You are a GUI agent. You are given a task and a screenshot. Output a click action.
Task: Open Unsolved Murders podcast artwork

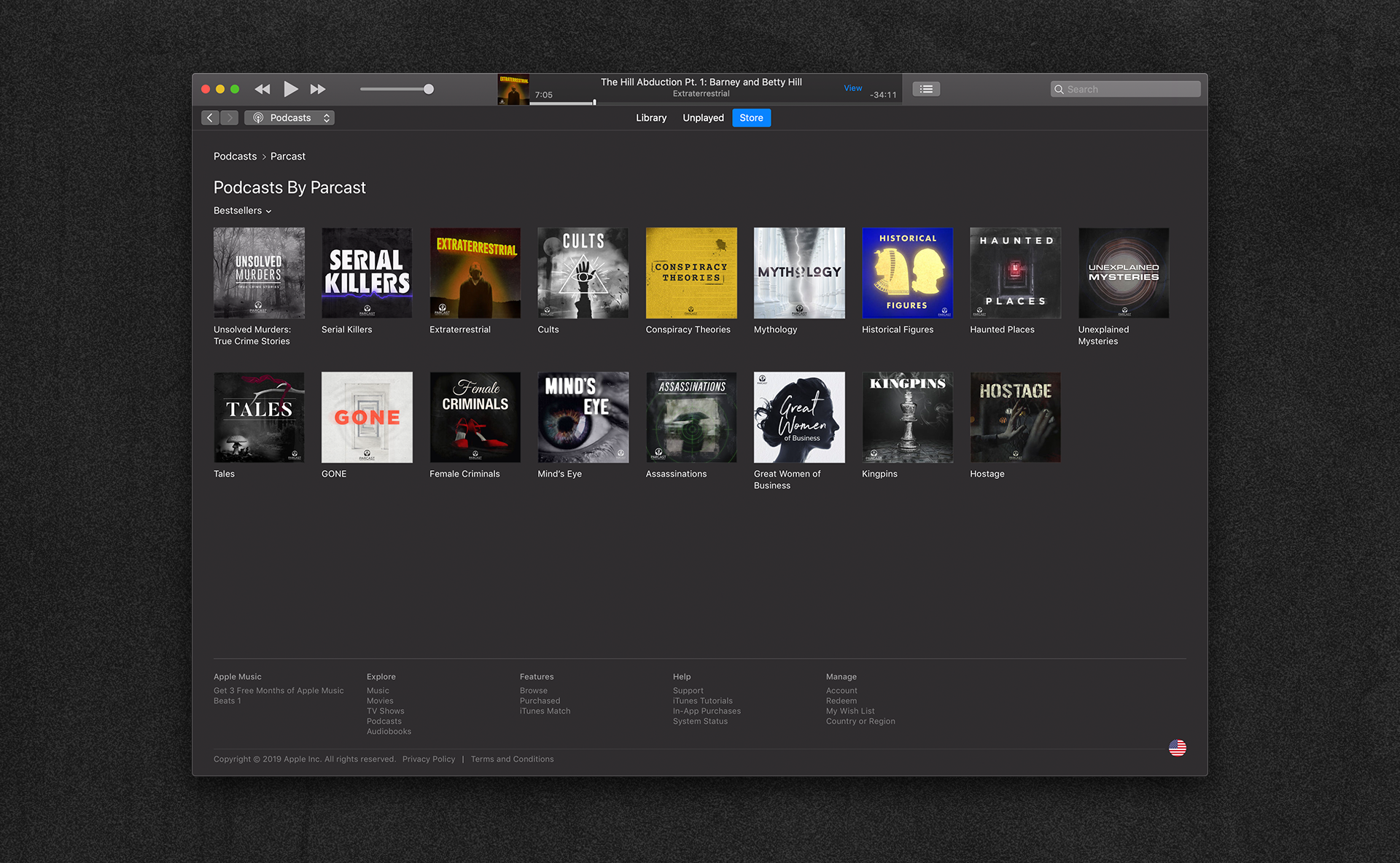pos(259,273)
